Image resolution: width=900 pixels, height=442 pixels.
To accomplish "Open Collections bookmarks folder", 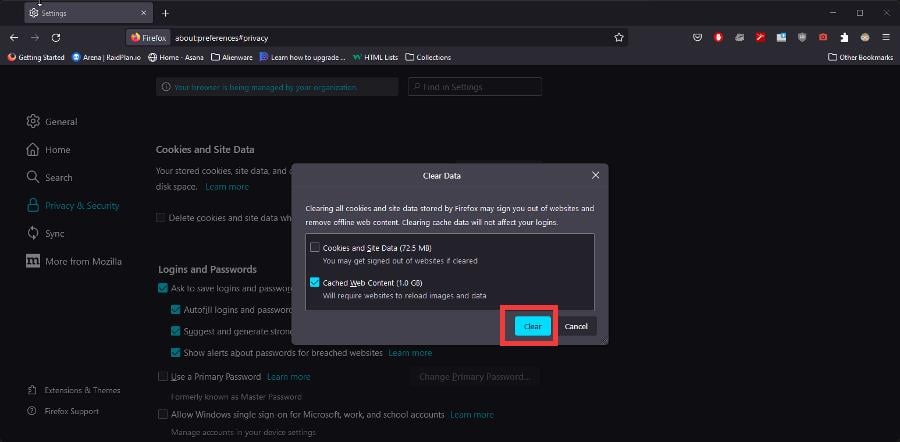I will click(428, 57).
